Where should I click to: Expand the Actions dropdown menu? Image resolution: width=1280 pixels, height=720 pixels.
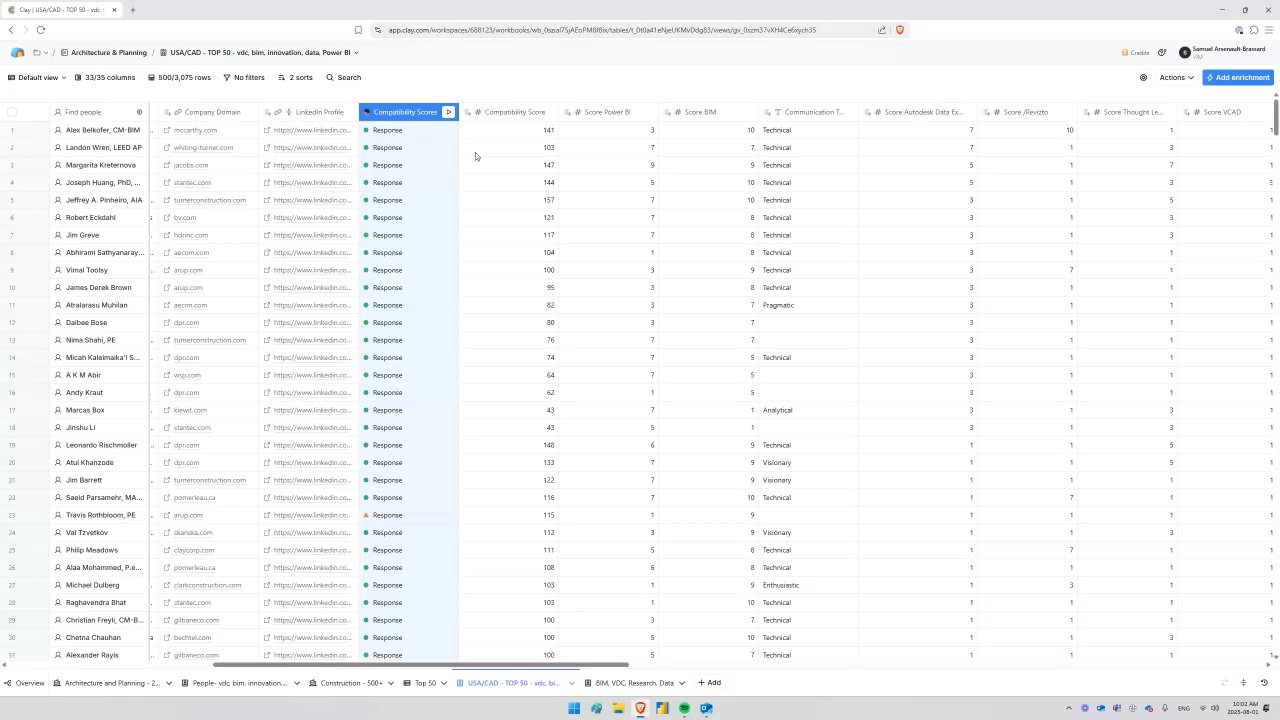1177,77
